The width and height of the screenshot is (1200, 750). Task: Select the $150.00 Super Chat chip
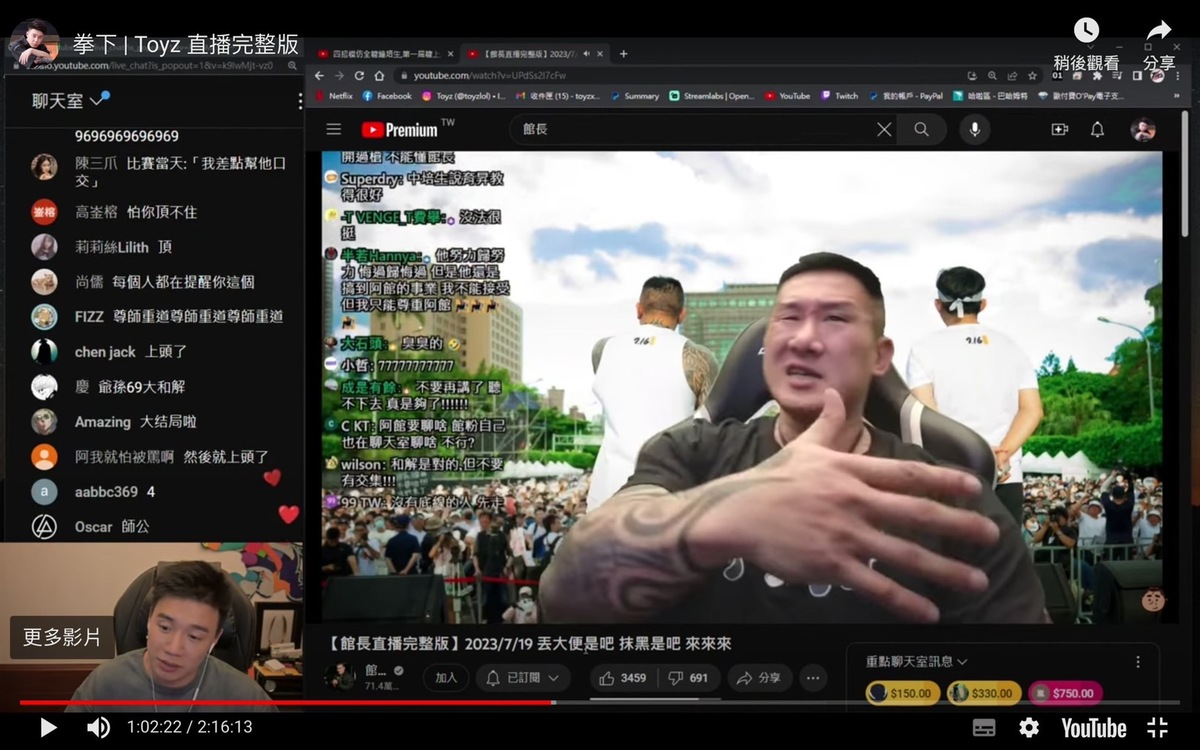pyautogui.click(x=900, y=693)
